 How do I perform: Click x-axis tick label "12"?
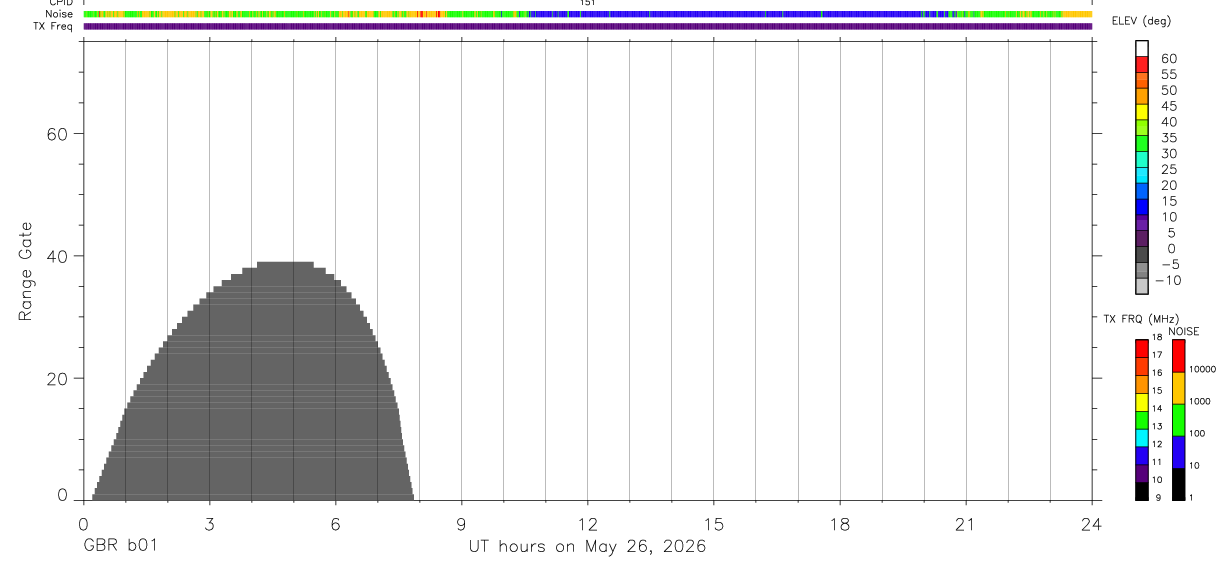pos(587,525)
